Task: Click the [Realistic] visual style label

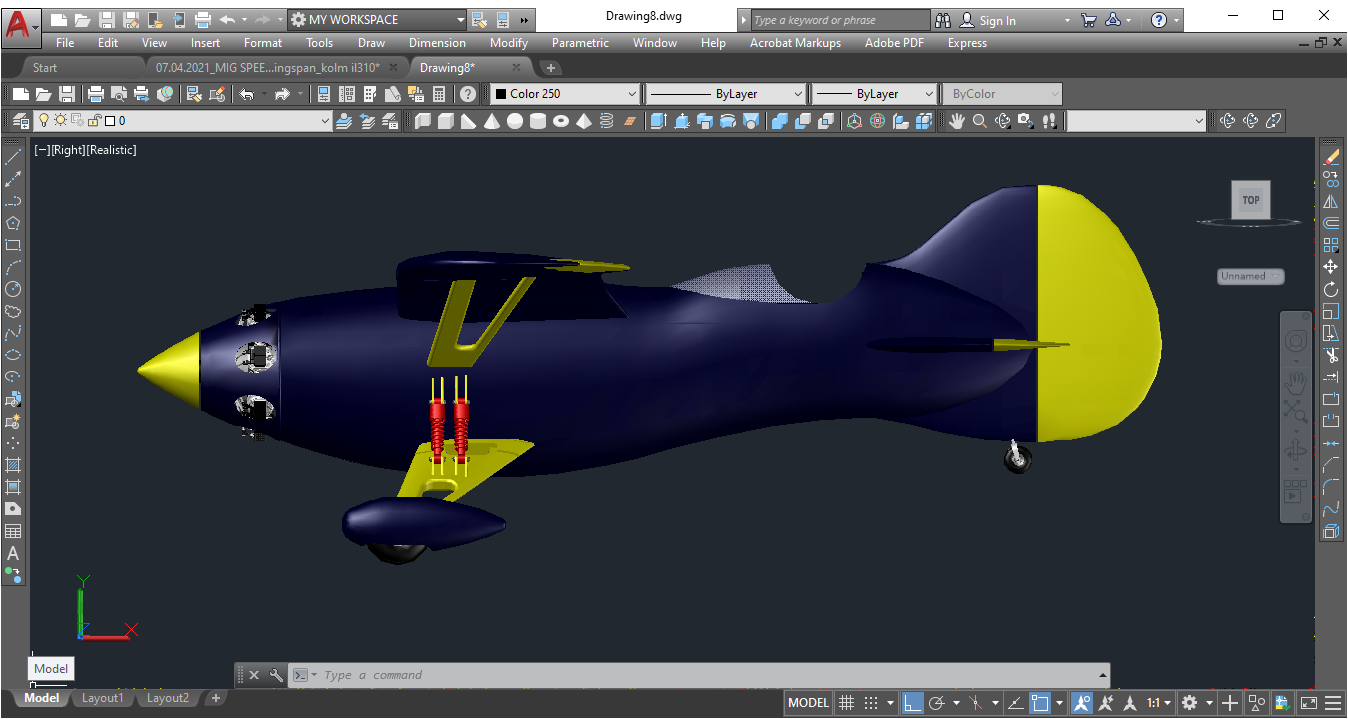Action: 110,150
